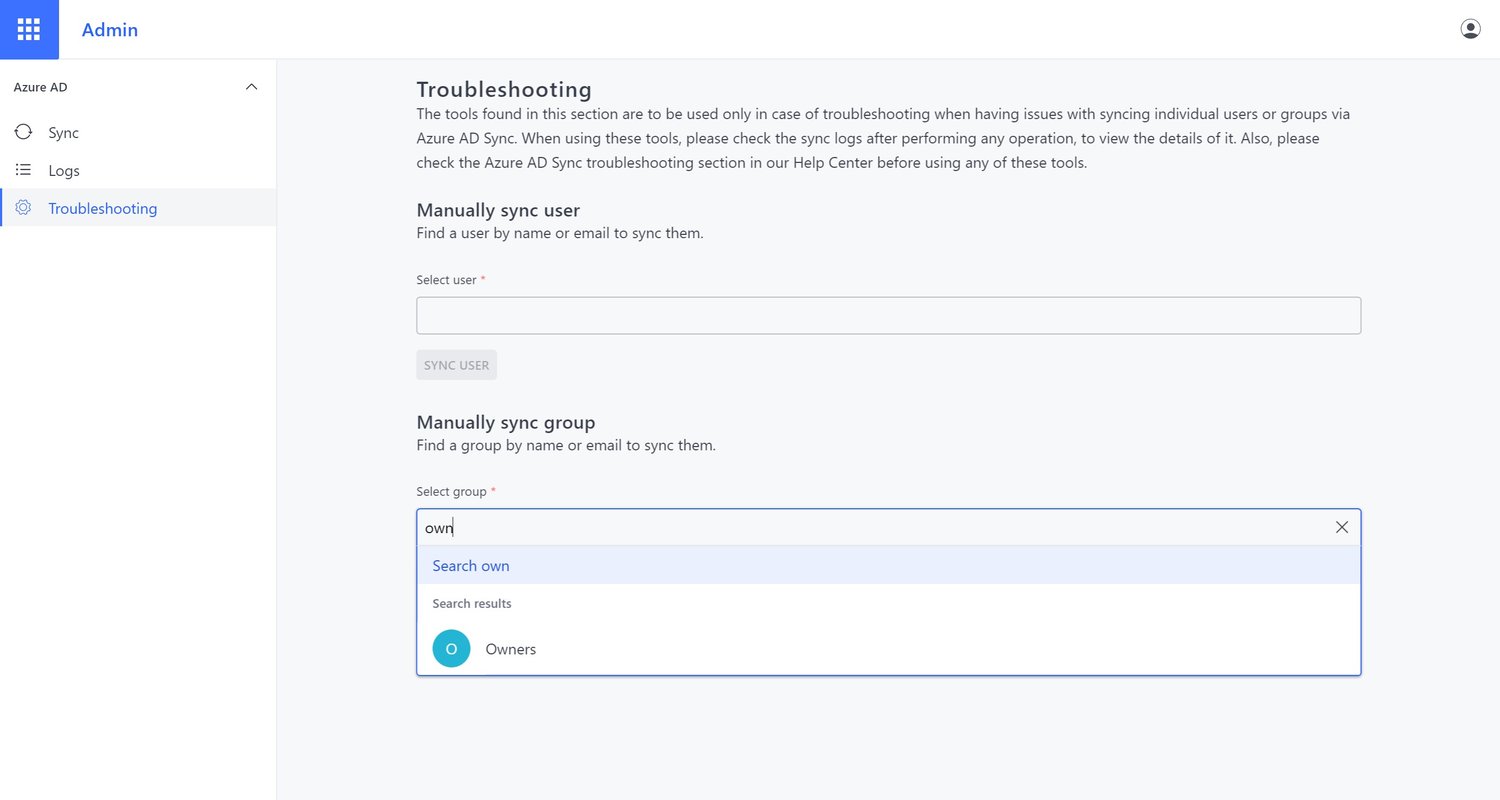Click the Search own option
Image resolution: width=1500 pixels, height=800 pixels.
pyautogui.click(x=470, y=565)
